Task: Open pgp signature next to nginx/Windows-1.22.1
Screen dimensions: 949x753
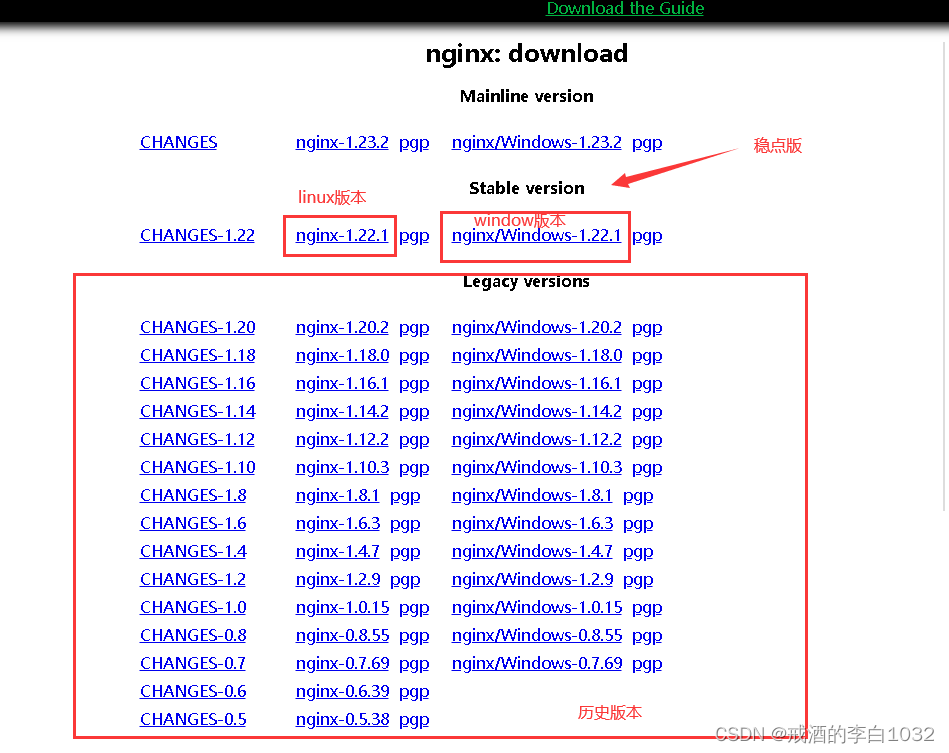Action: pos(647,237)
